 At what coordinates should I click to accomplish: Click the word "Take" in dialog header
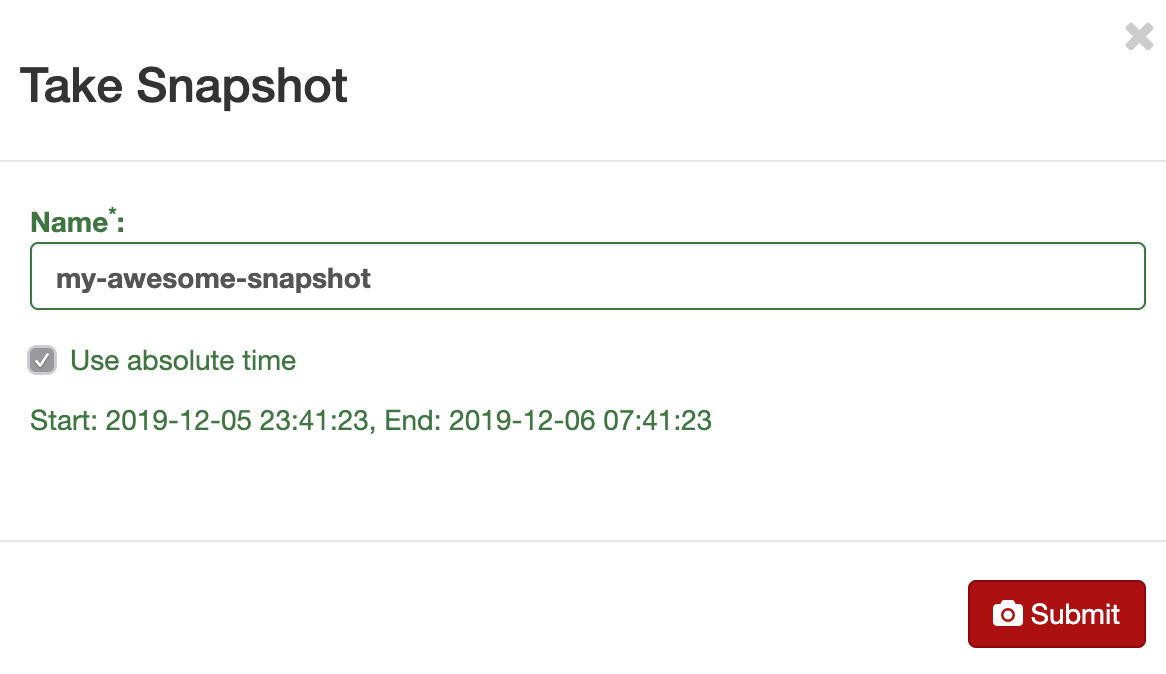(72, 86)
